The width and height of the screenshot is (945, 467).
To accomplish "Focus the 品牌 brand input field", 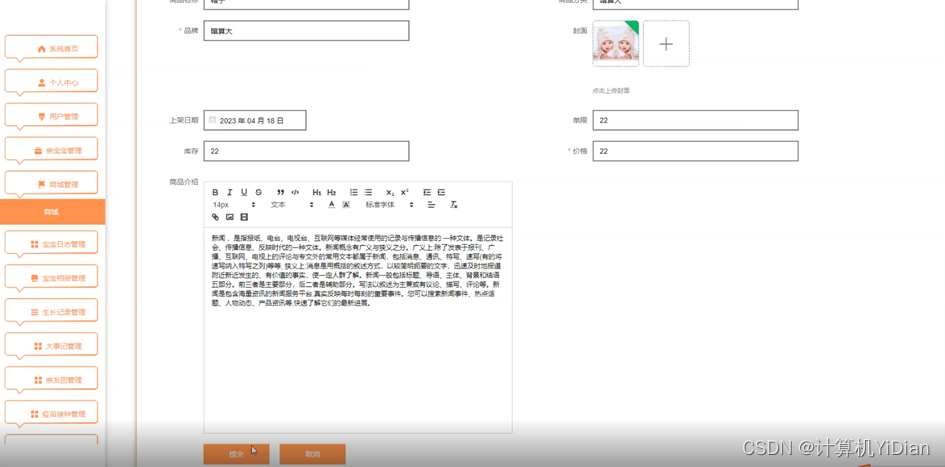I will tap(306, 31).
